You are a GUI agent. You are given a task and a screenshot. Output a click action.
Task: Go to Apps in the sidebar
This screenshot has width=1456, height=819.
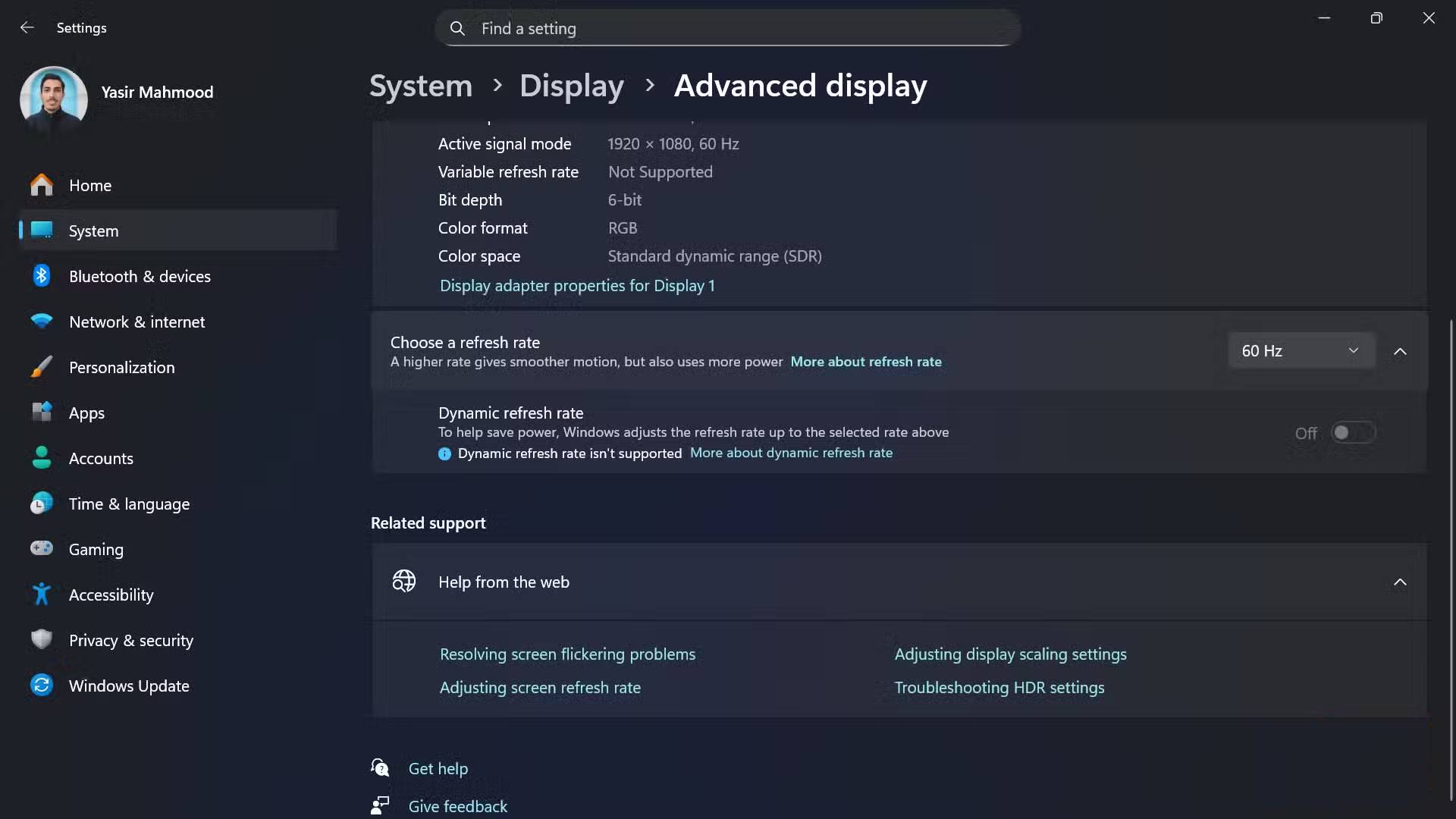click(x=86, y=413)
